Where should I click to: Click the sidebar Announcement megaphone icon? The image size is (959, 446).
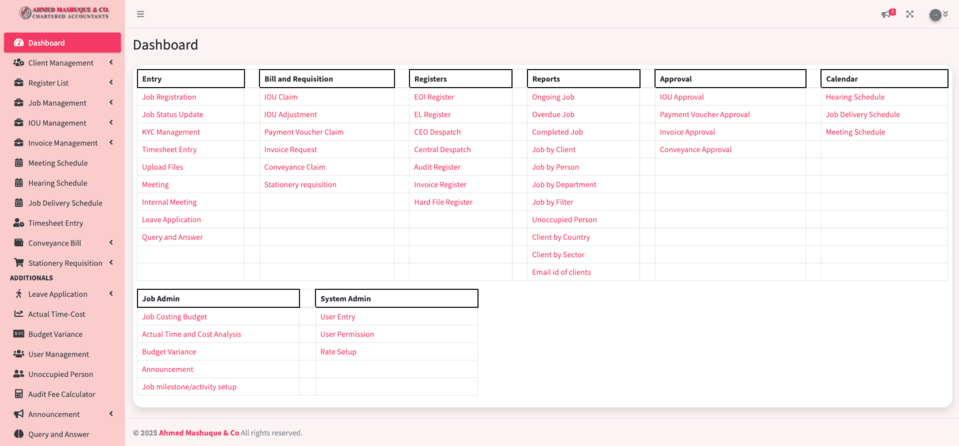point(18,414)
